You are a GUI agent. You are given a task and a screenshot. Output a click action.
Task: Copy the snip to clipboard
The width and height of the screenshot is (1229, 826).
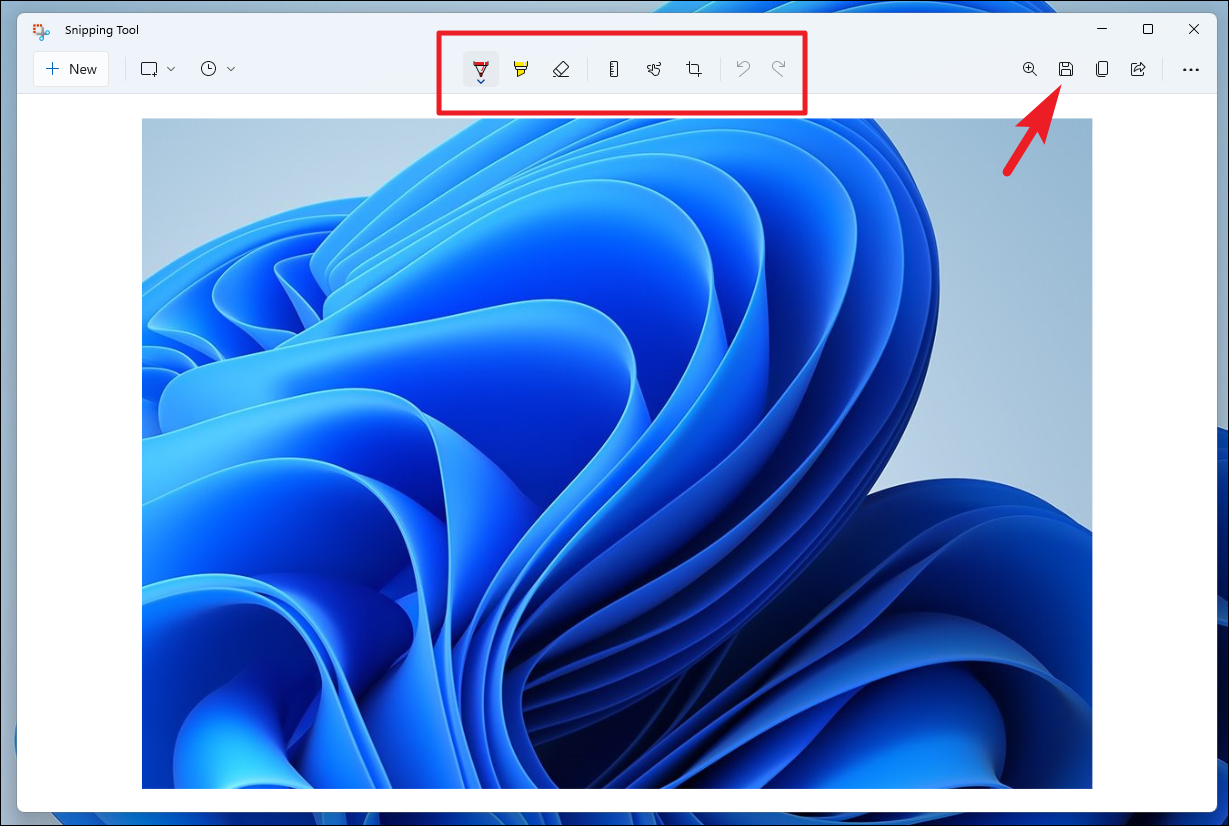pos(1102,69)
